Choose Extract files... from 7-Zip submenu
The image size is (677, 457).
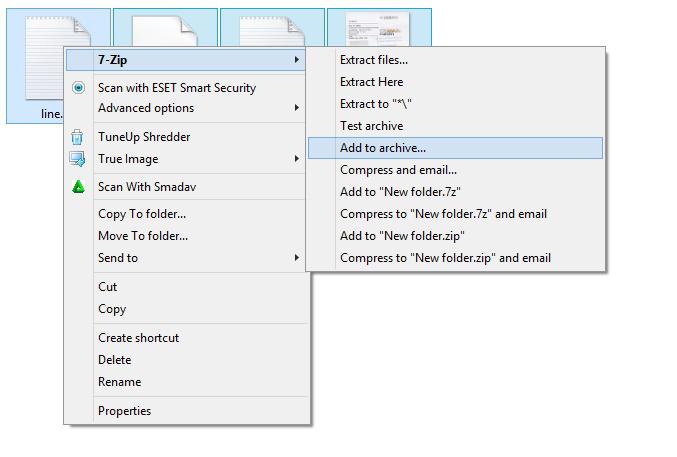click(x=374, y=60)
